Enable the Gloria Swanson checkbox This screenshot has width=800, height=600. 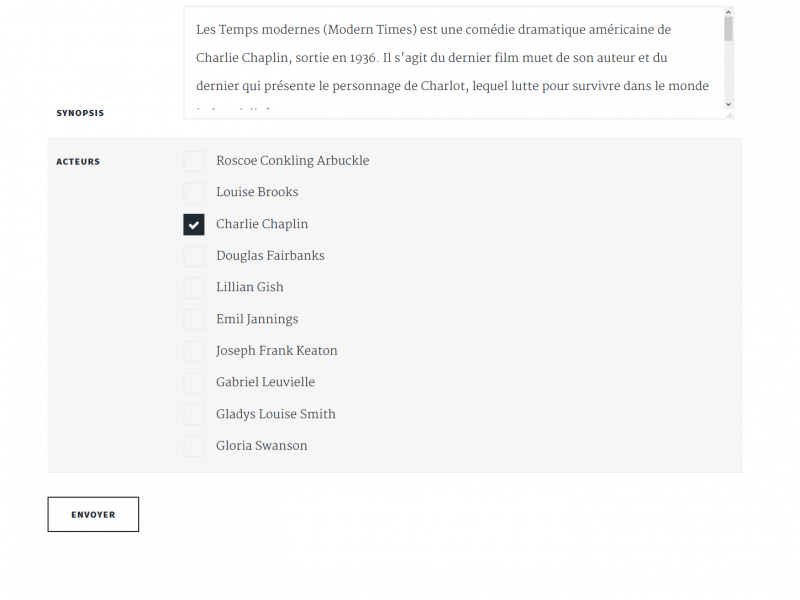[x=194, y=446]
